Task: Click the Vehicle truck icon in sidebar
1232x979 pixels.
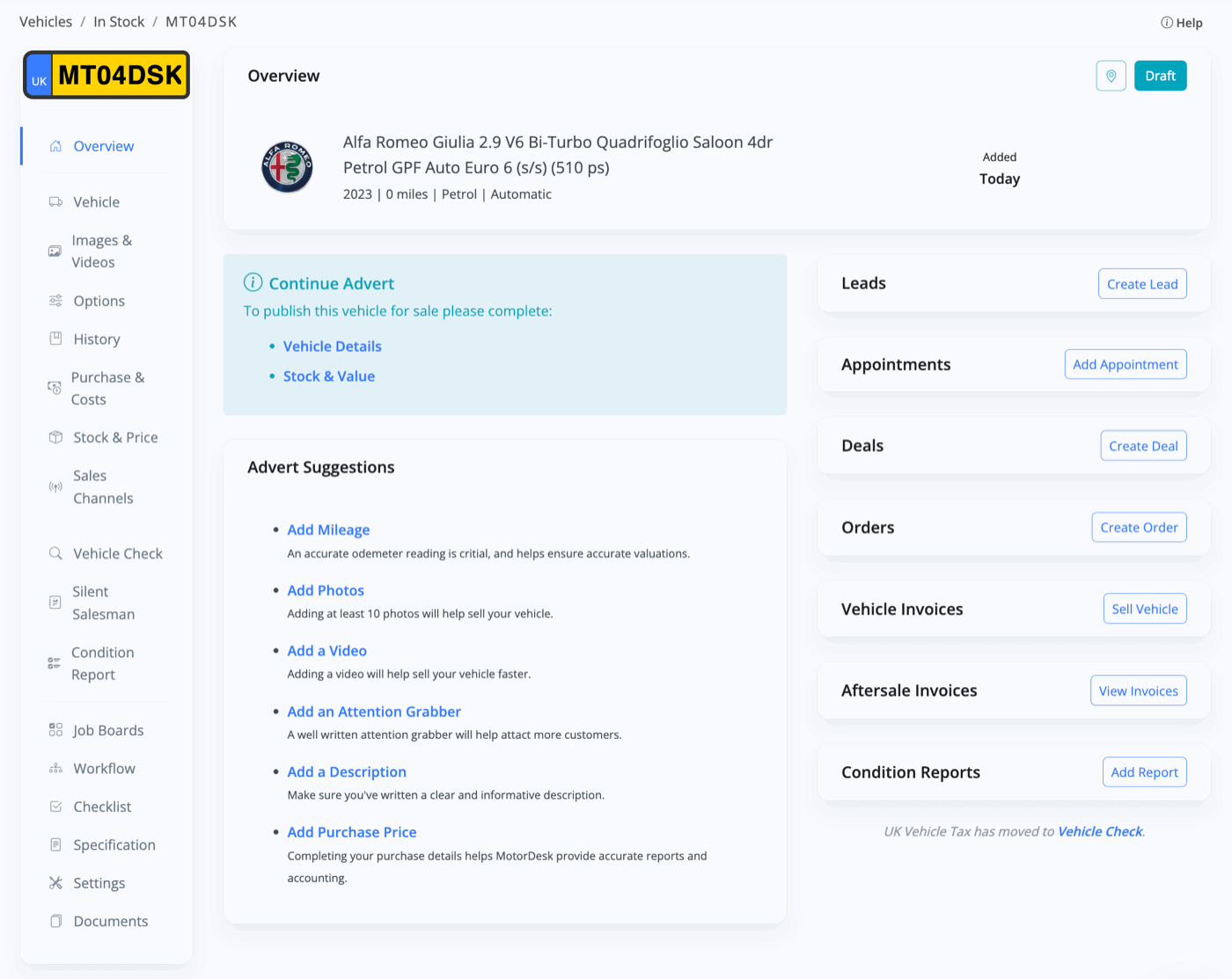Action: [55, 202]
